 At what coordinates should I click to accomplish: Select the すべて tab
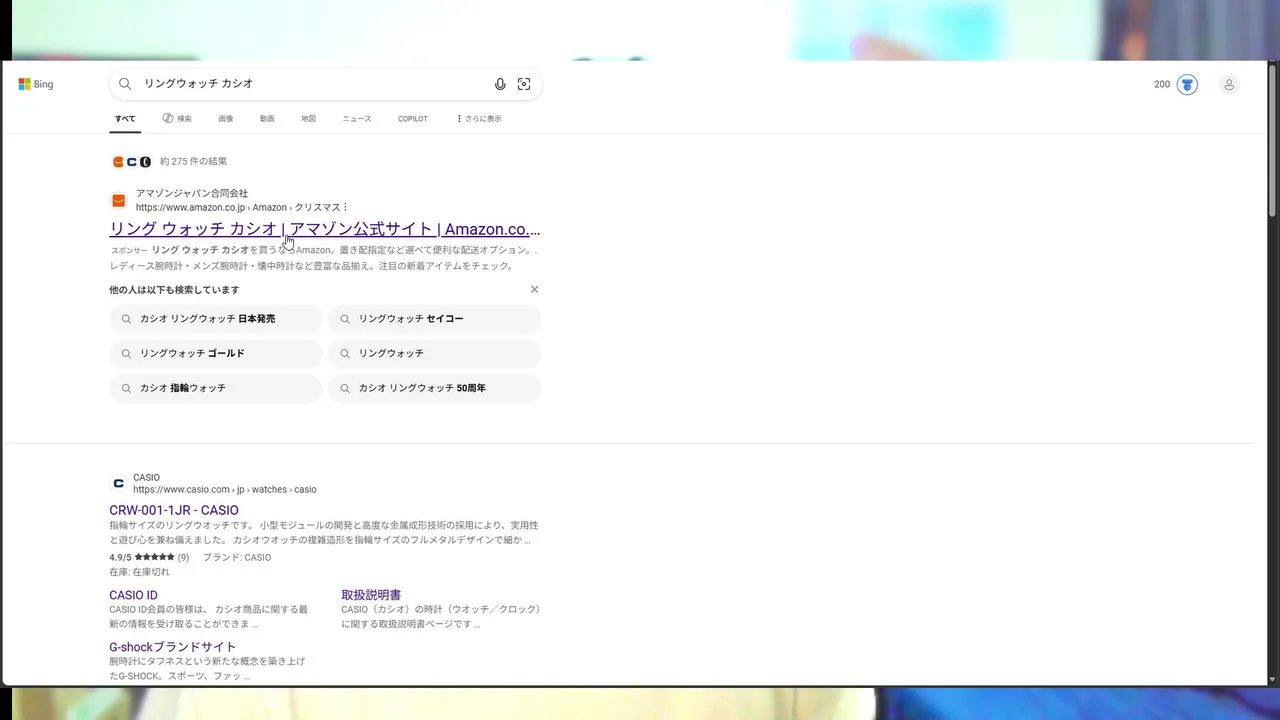click(x=125, y=118)
